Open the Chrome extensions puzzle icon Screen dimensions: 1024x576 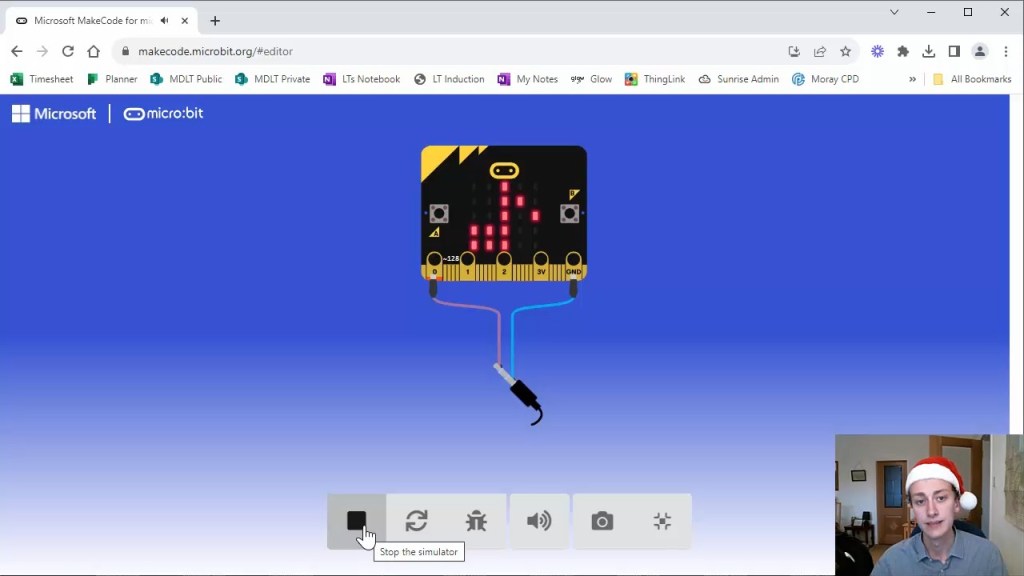(903, 51)
